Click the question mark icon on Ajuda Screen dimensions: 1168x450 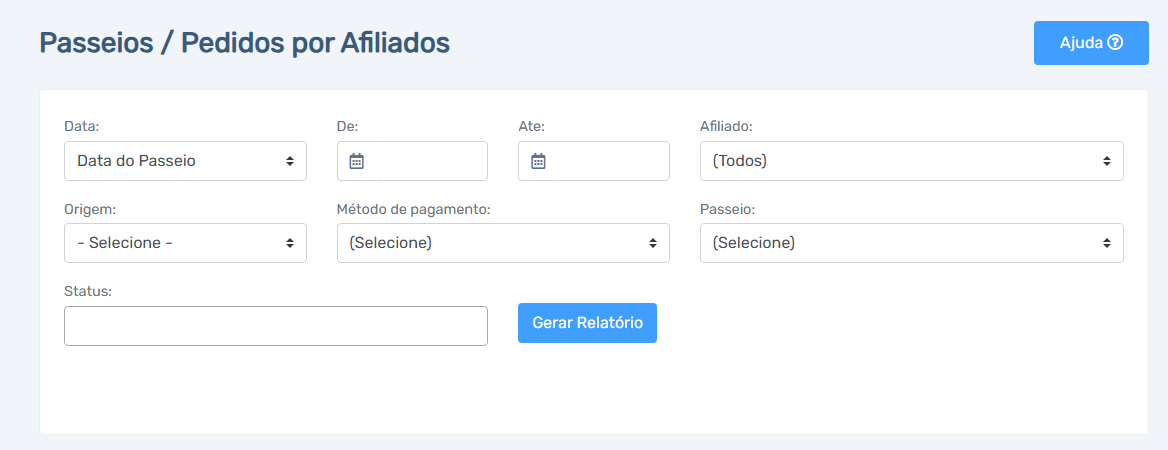[x=1115, y=42]
